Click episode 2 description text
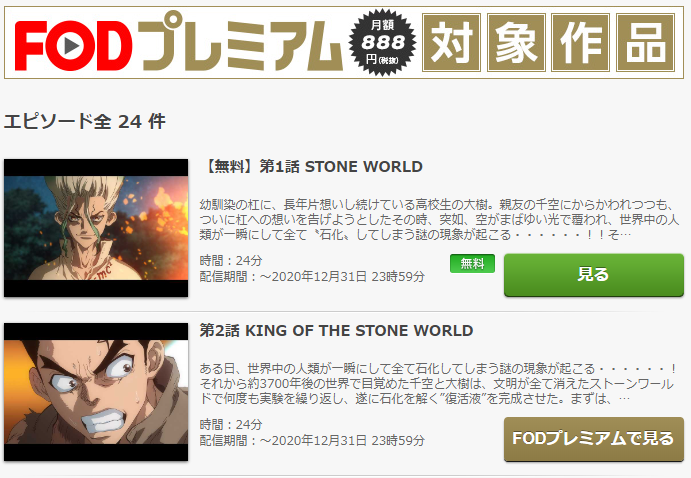The image size is (691, 478). [x=438, y=383]
